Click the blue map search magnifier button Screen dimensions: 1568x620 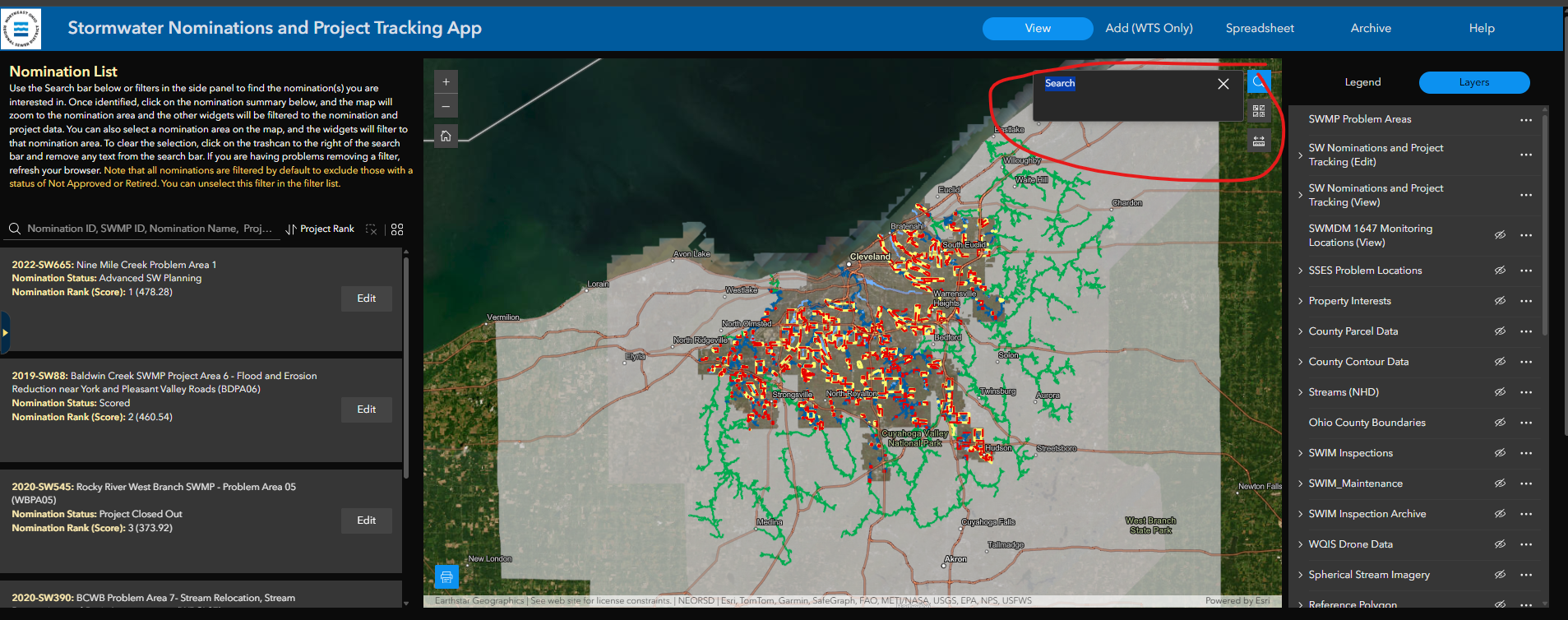pos(1258,82)
